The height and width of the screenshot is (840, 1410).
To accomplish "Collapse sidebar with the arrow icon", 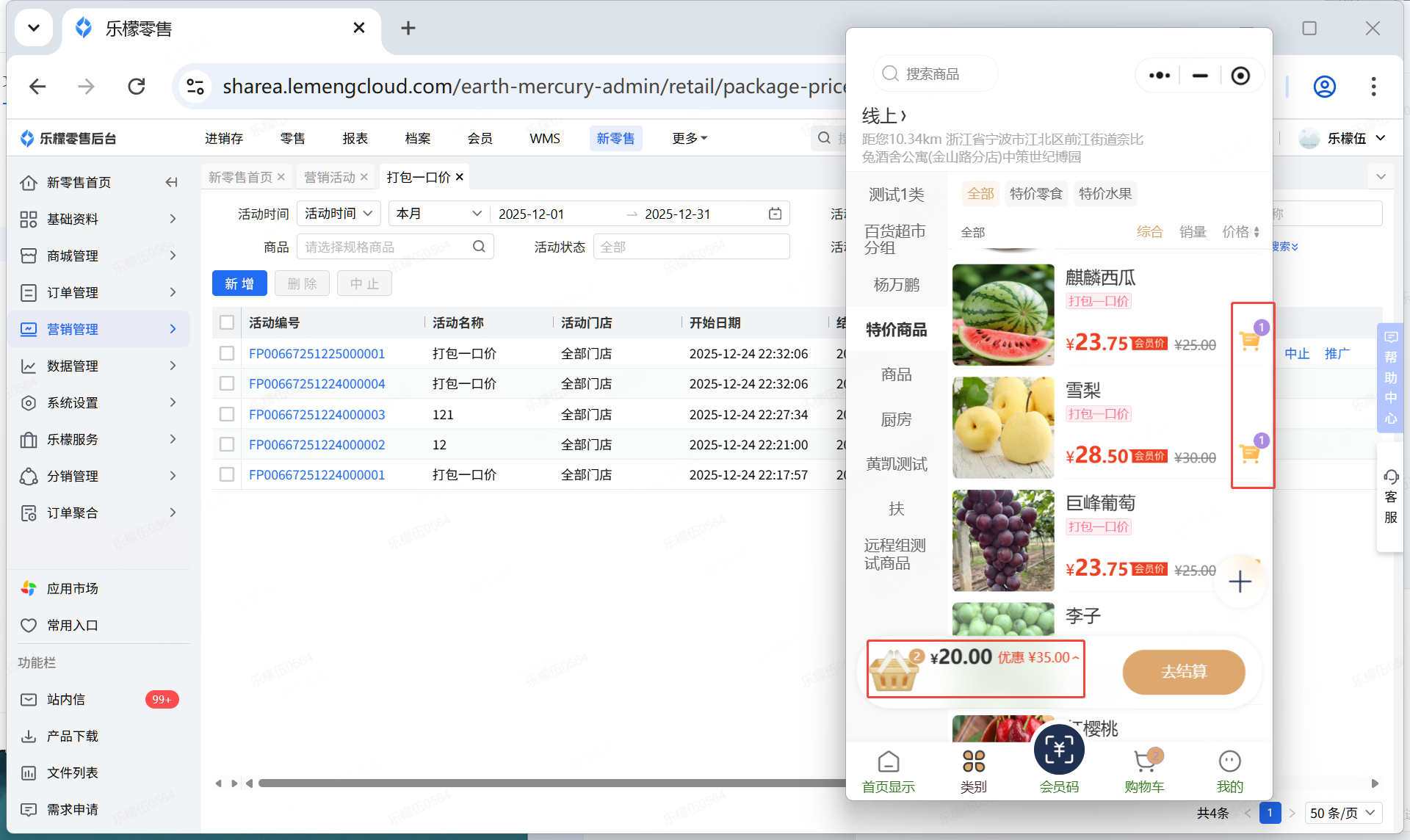I will click(171, 182).
